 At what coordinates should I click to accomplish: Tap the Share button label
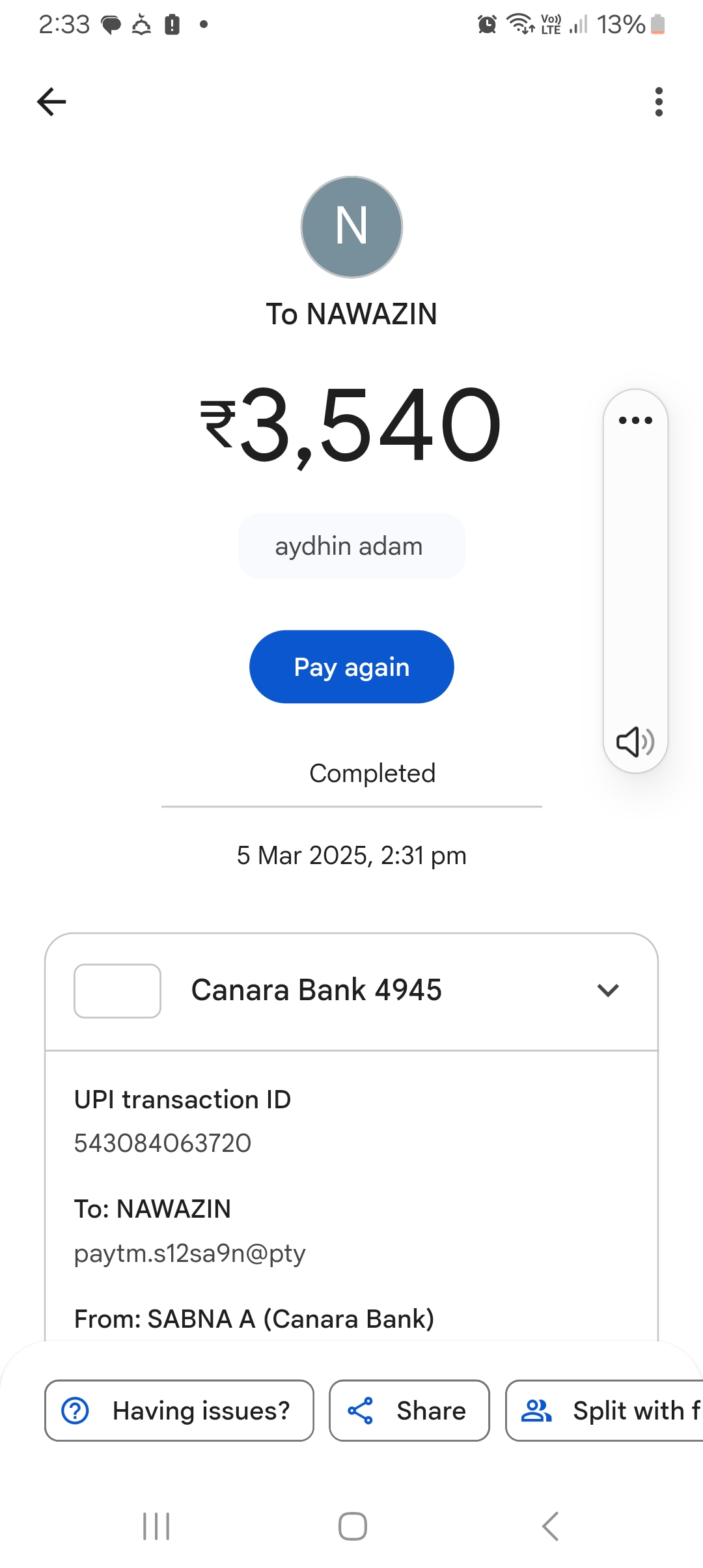pyautogui.click(x=431, y=1410)
